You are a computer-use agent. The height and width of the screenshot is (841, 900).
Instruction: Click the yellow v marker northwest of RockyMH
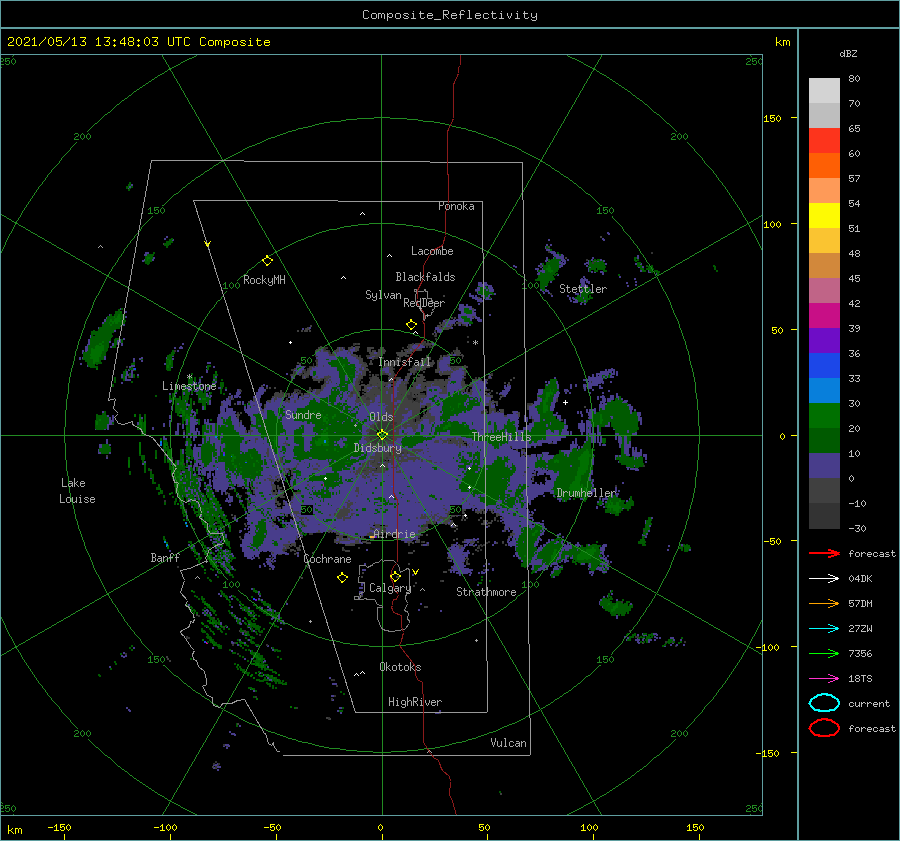point(207,245)
